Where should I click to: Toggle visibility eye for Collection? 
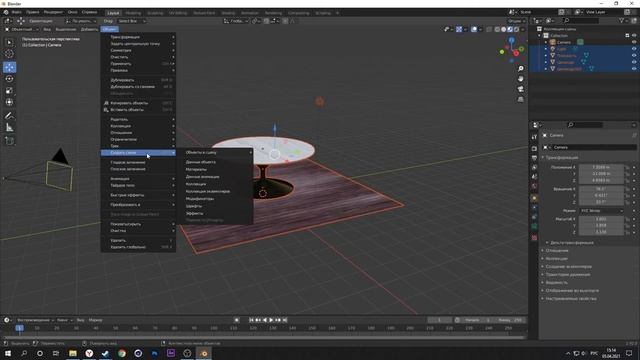point(634,36)
